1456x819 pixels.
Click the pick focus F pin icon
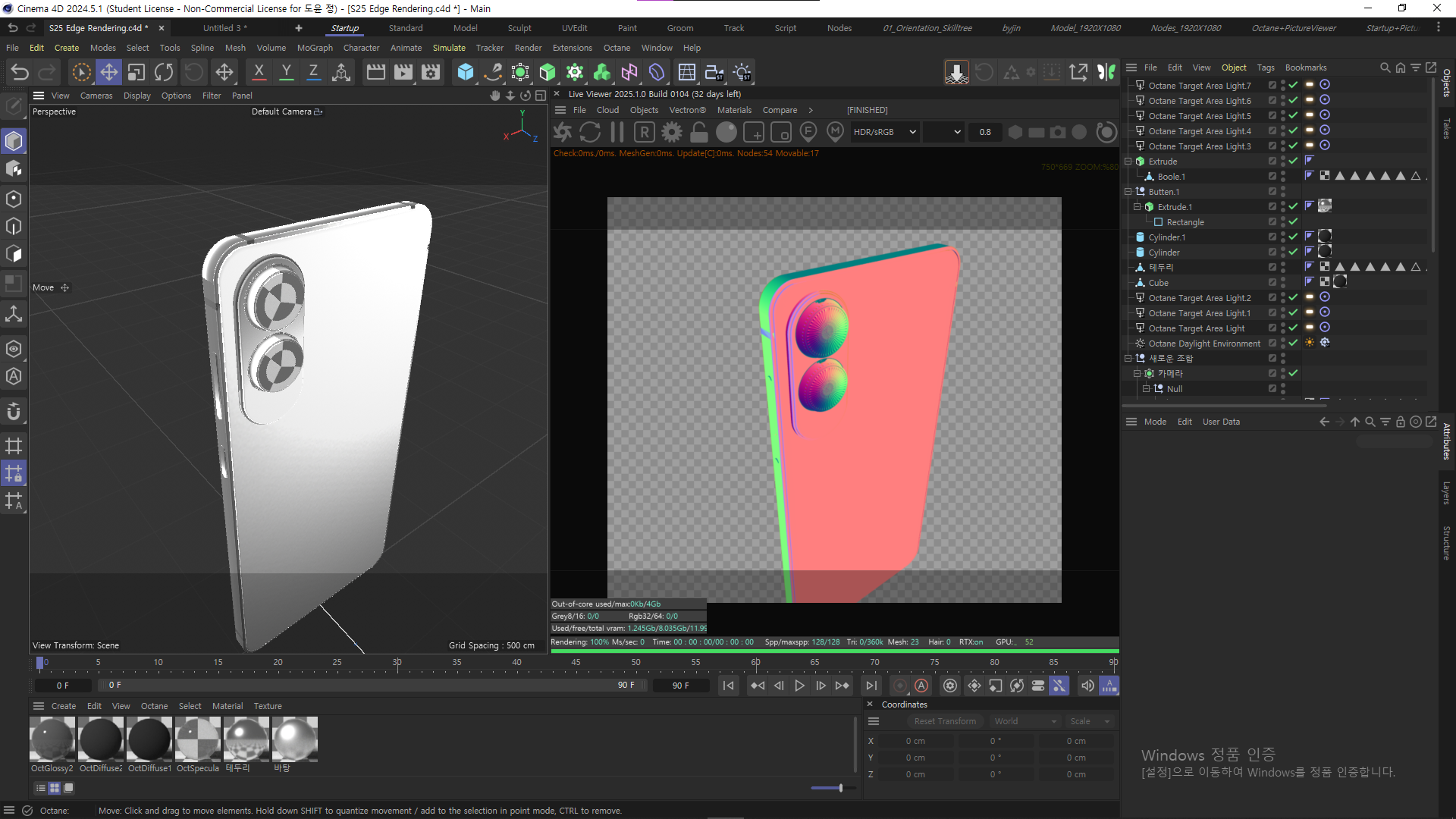[x=808, y=132]
